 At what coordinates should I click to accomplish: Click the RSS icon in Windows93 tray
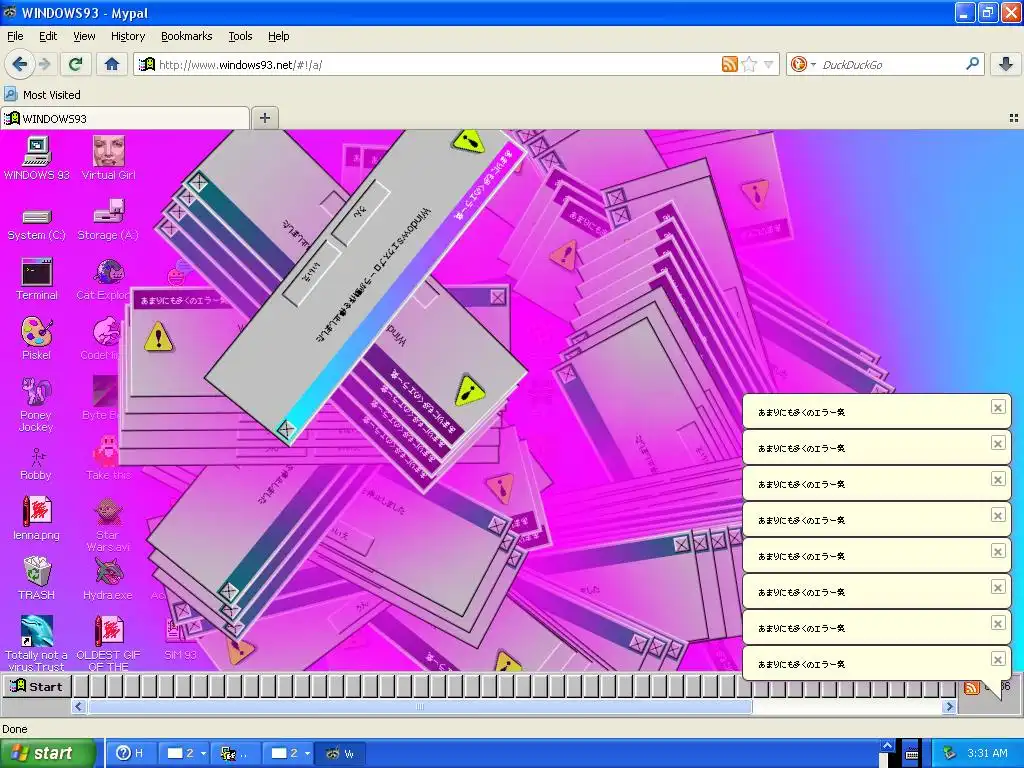click(x=971, y=688)
